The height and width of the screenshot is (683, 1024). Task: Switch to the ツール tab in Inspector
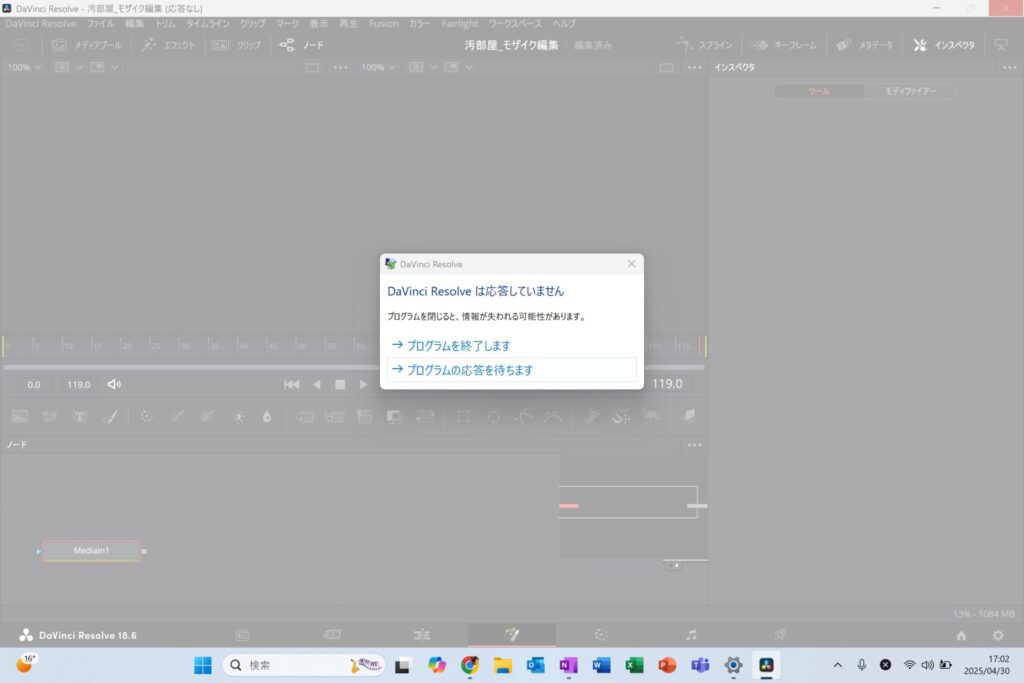click(819, 91)
